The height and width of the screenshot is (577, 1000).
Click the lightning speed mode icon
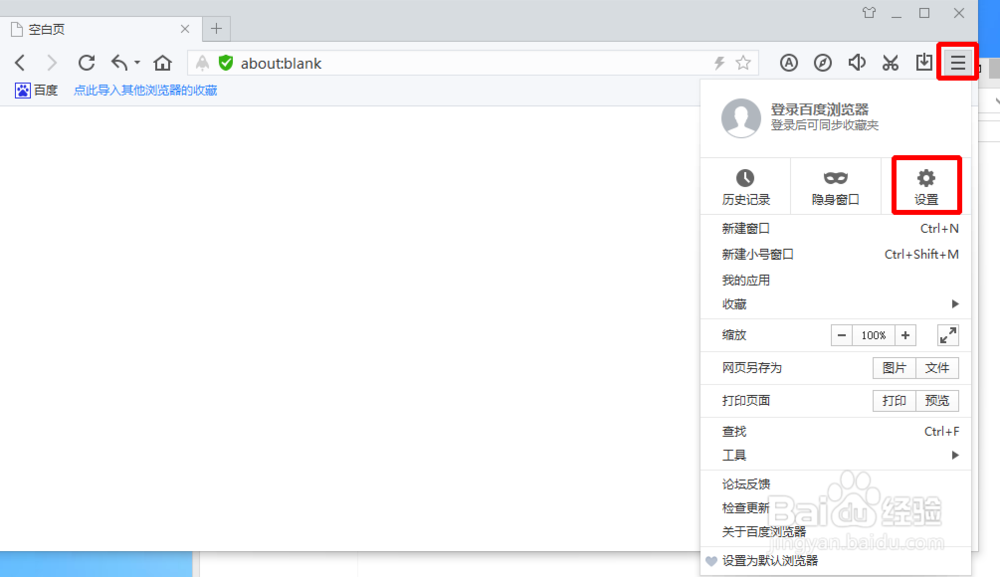pos(719,62)
